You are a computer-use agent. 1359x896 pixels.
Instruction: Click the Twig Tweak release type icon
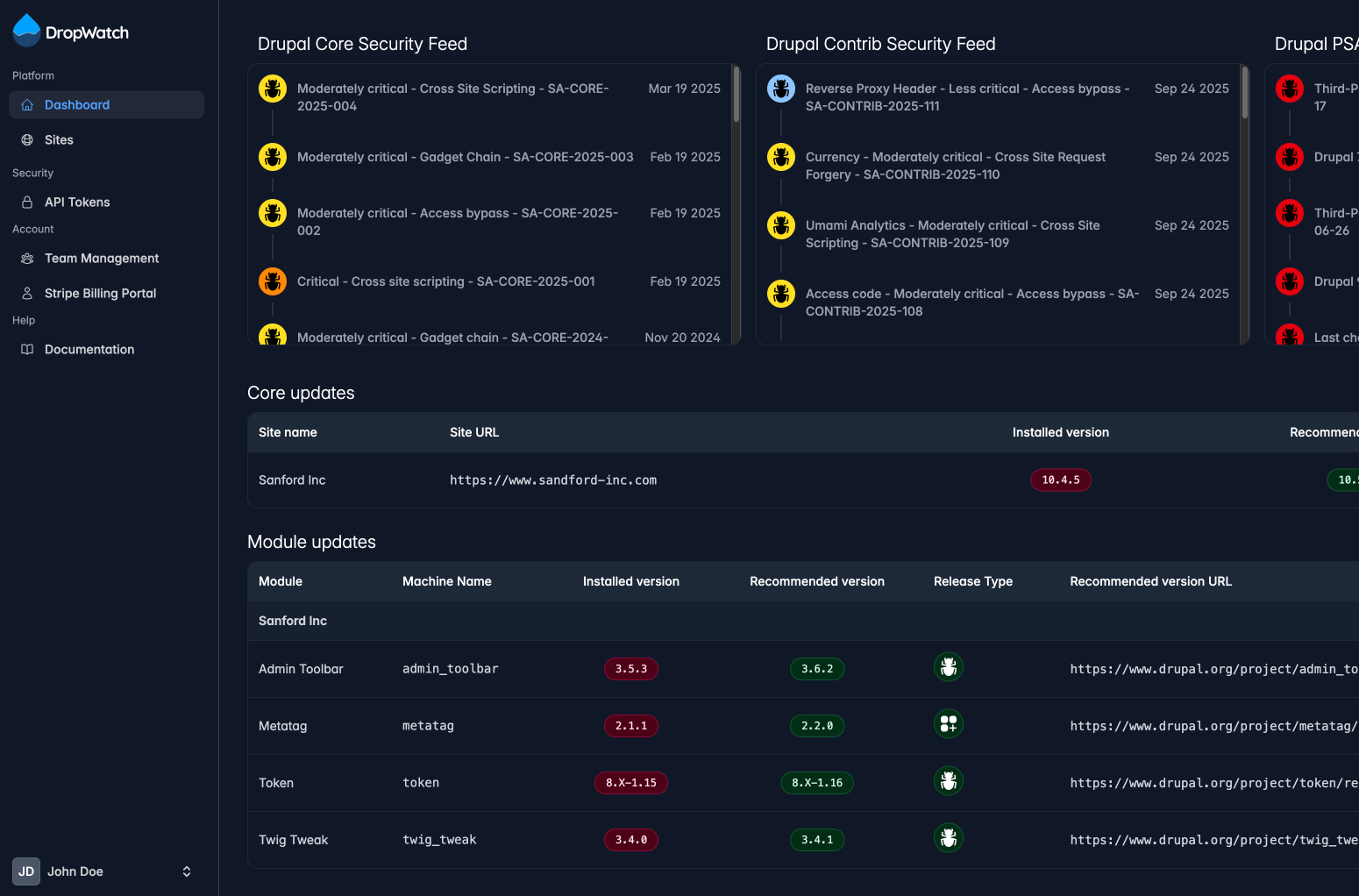[949, 838]
